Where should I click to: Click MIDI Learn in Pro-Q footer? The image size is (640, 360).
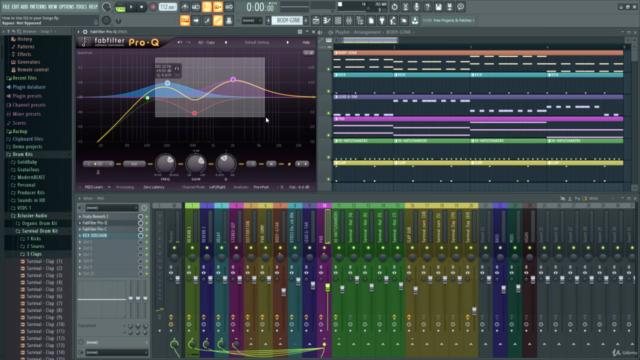tap(93, 187)
